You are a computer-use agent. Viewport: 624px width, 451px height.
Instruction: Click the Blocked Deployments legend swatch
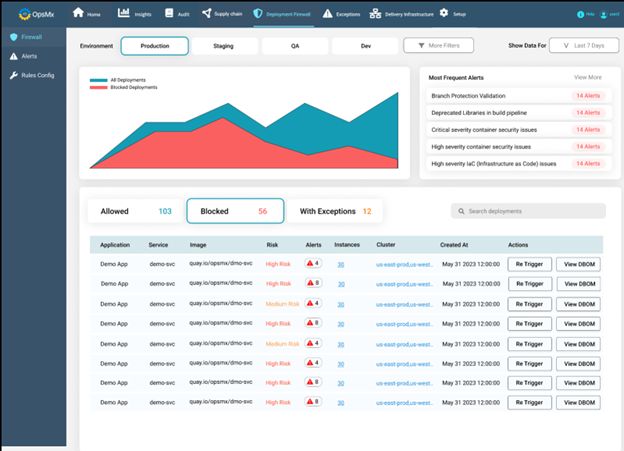click(x=99, y=87)
